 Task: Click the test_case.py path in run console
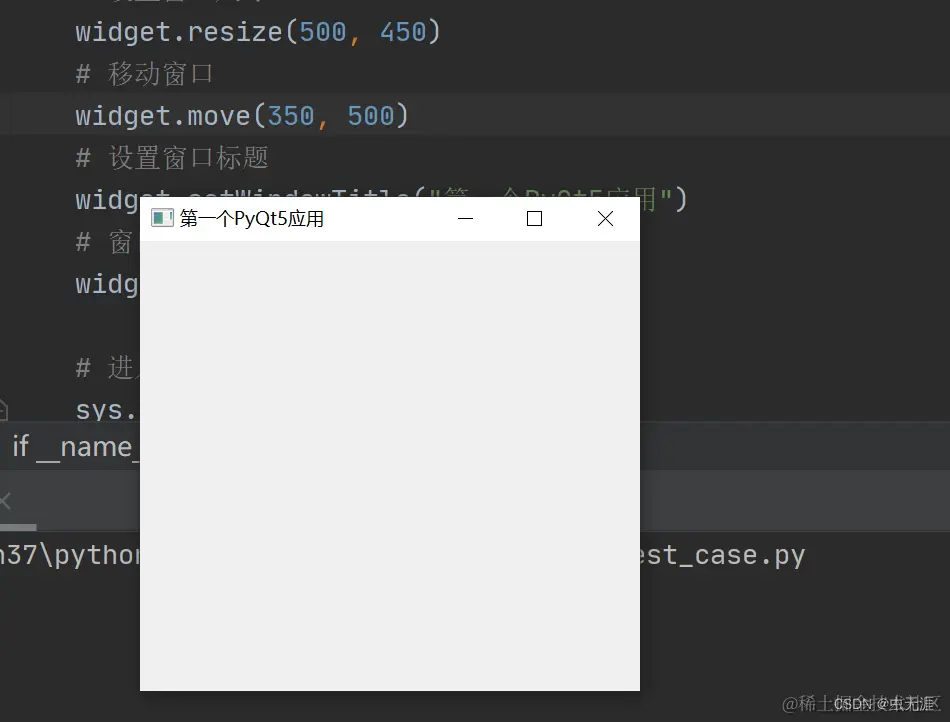tap(722, 555)
